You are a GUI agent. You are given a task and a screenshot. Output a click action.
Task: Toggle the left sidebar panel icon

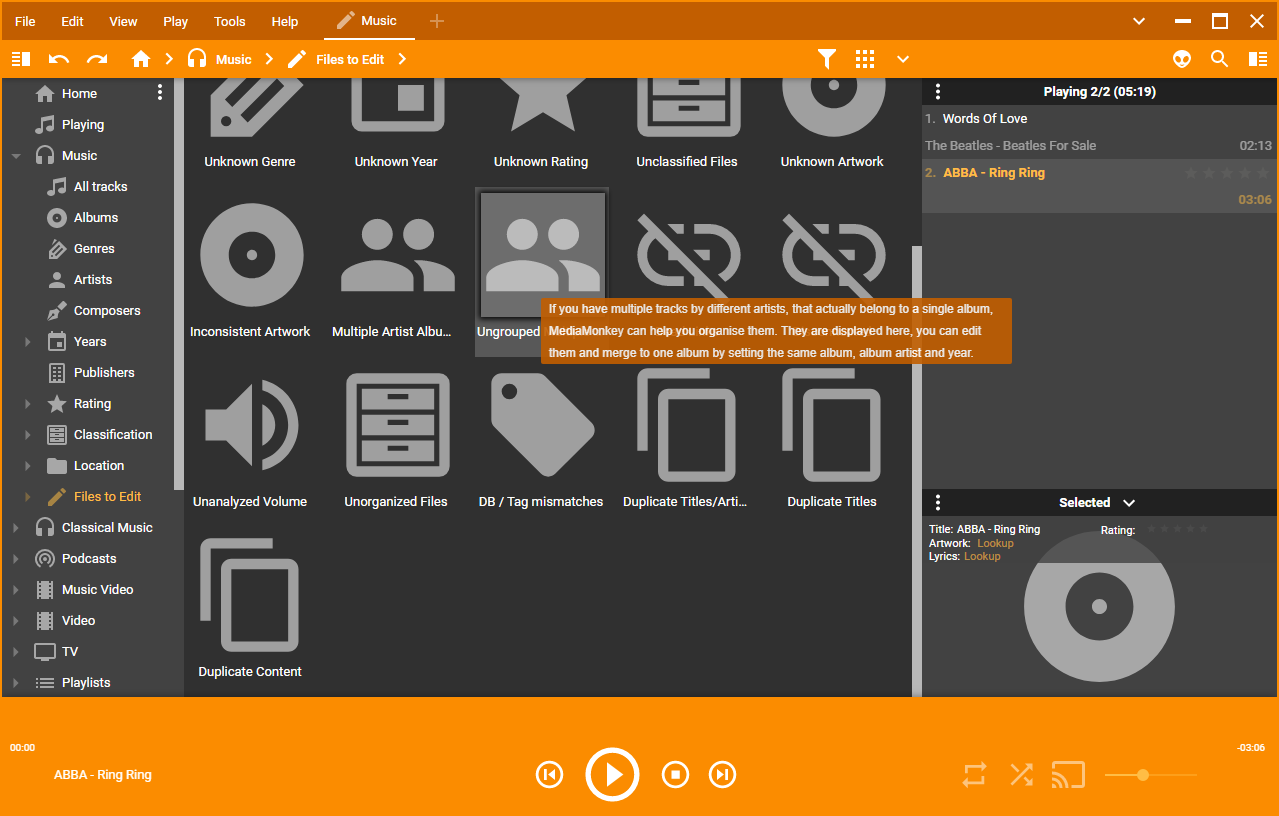21,59
